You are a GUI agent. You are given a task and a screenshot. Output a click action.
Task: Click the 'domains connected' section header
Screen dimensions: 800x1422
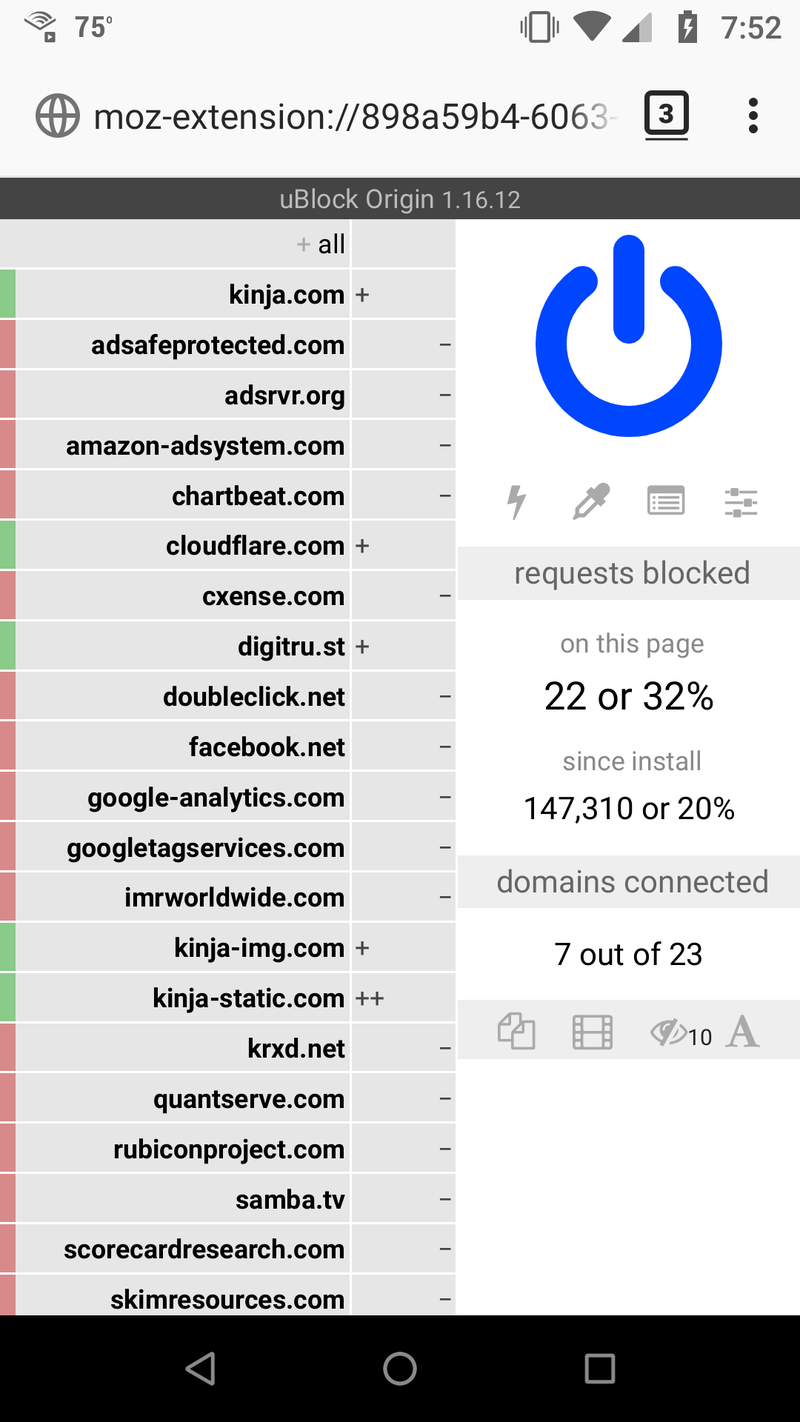click(x=629, y=882)
